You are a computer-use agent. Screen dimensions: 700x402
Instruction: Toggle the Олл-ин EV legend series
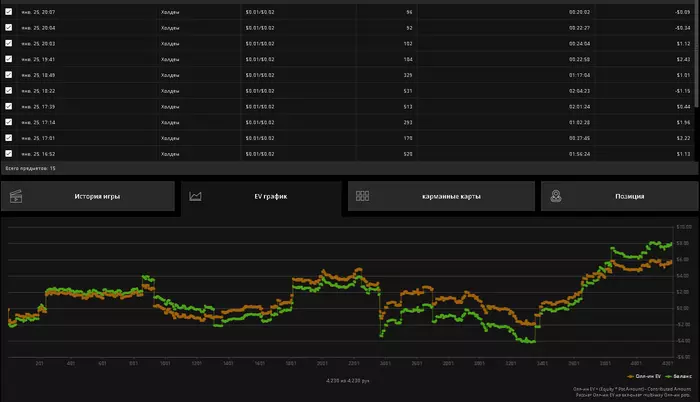(x=644, y=377)
